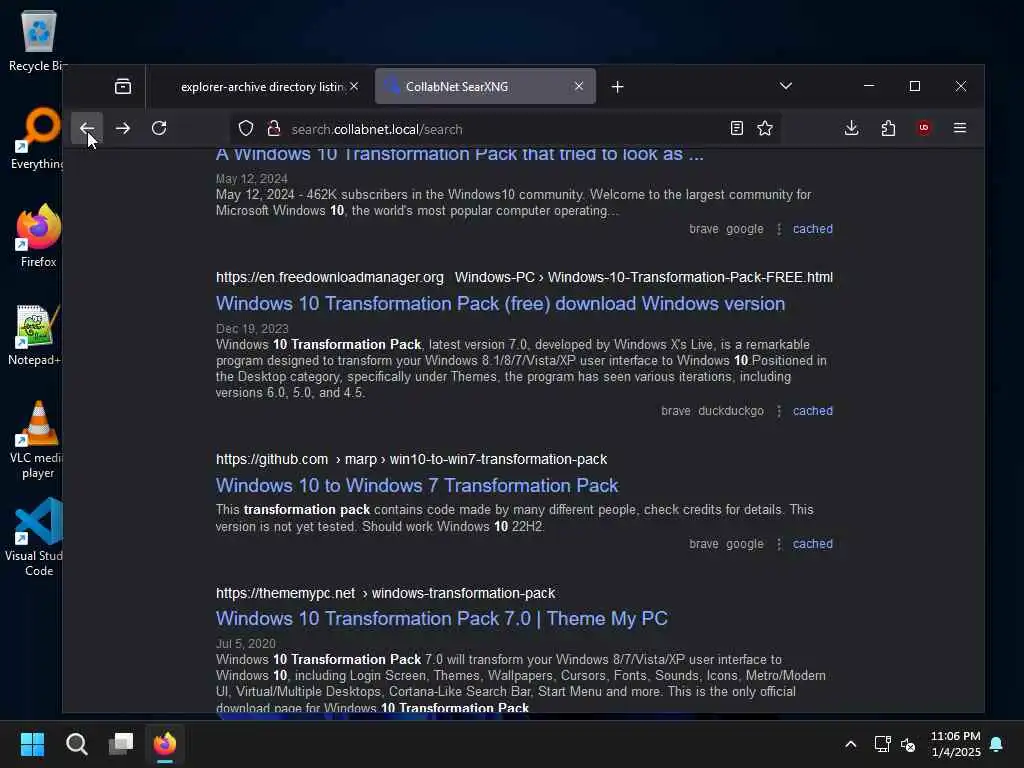Viewport: 1024px width, 768px height.
Task: Open the Everything search desktop shortcut
Action: (x=39, y=138)
